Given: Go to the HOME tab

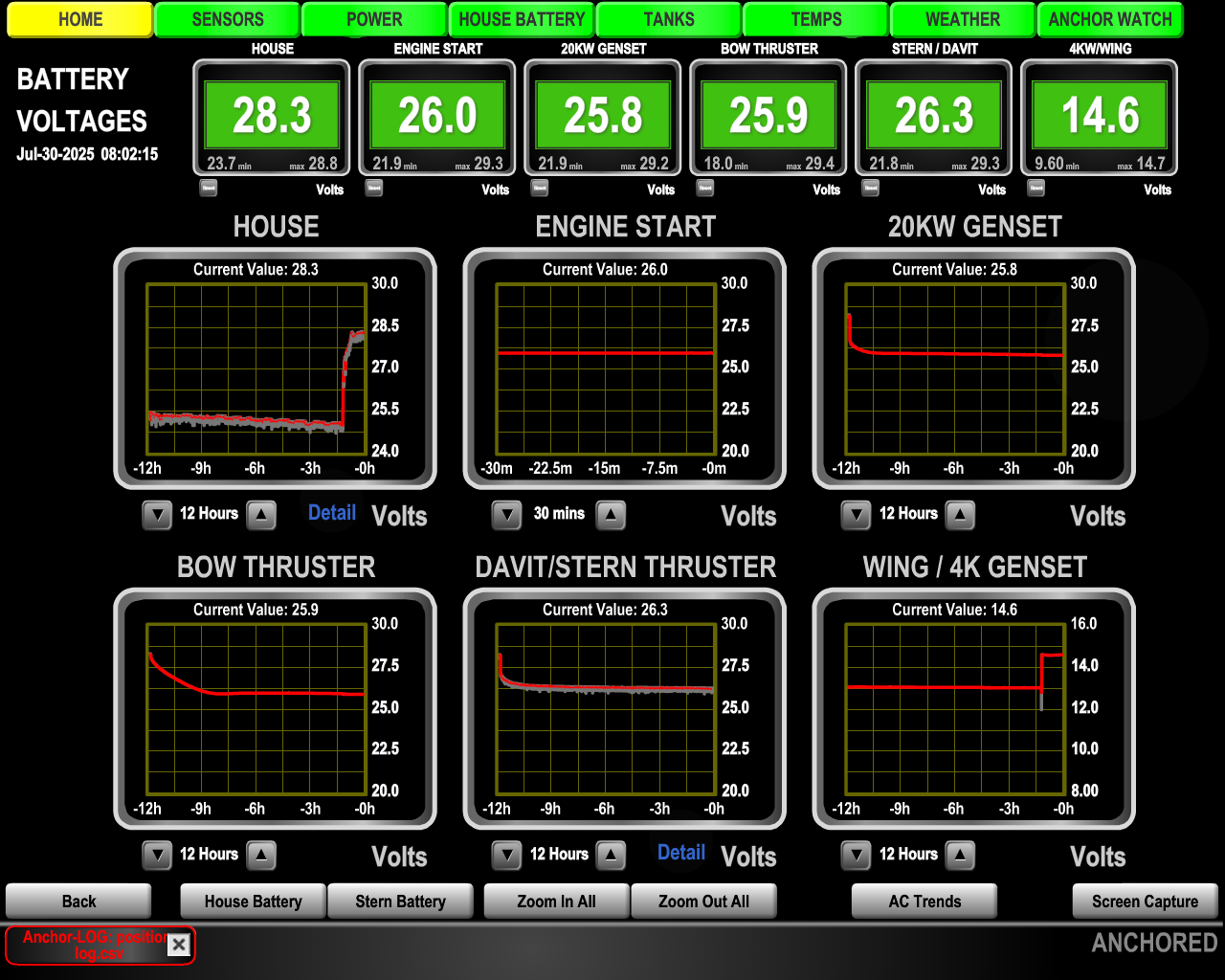Looking at the screenshot, I should [x=80, y=19].
